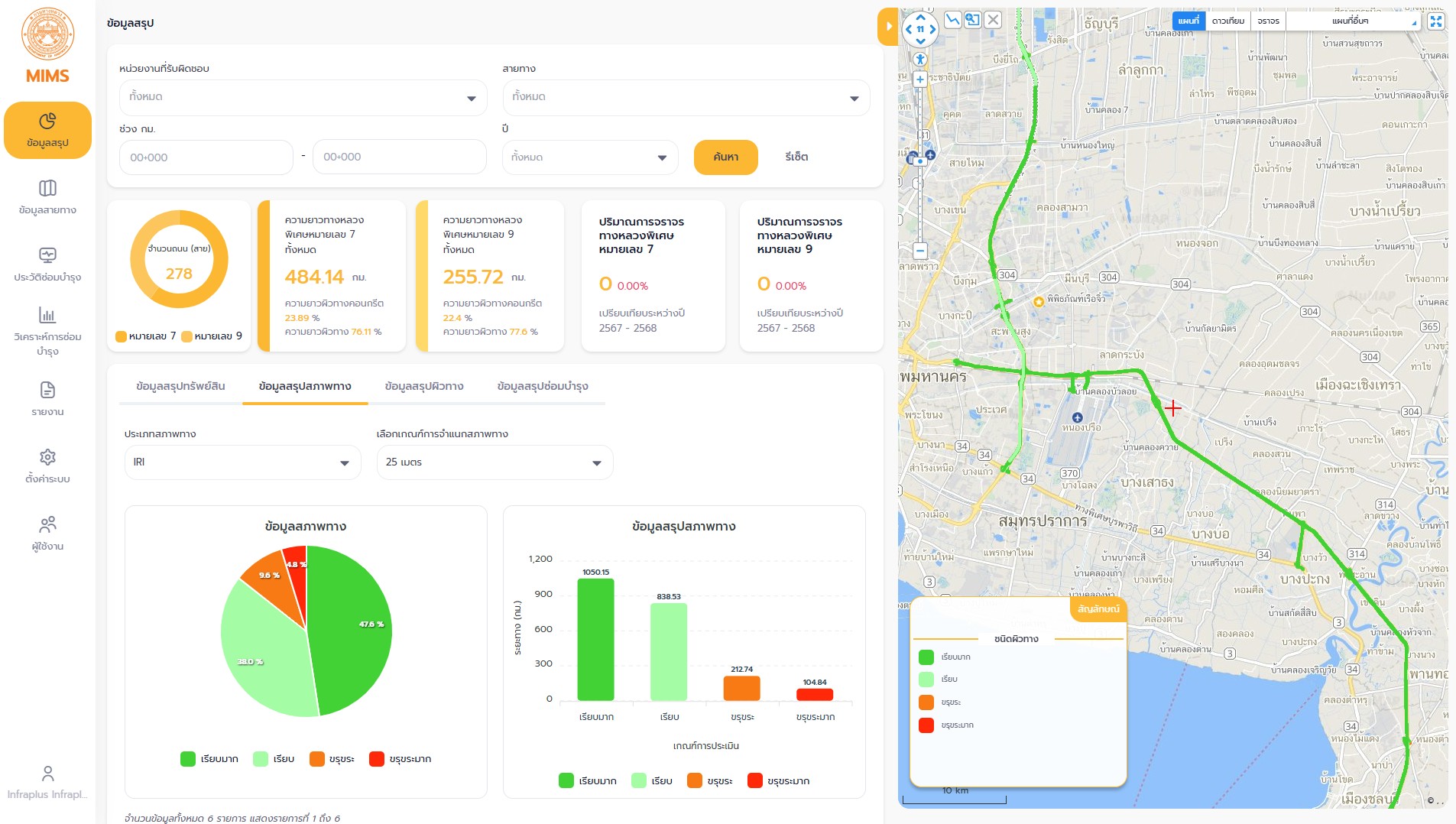Collapse map panel with orange arrow
Screen dimensions: 1456x824
click(x=888, y=27)
